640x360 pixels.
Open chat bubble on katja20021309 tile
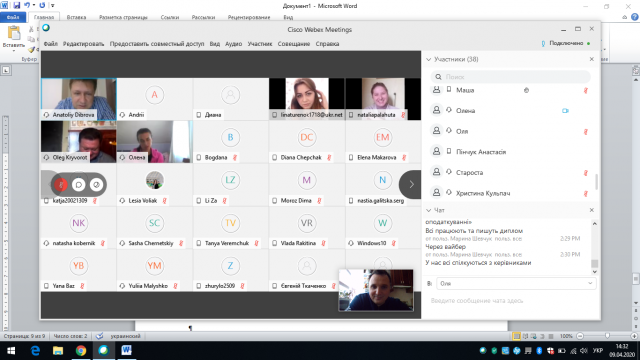[x=78, y=185]
